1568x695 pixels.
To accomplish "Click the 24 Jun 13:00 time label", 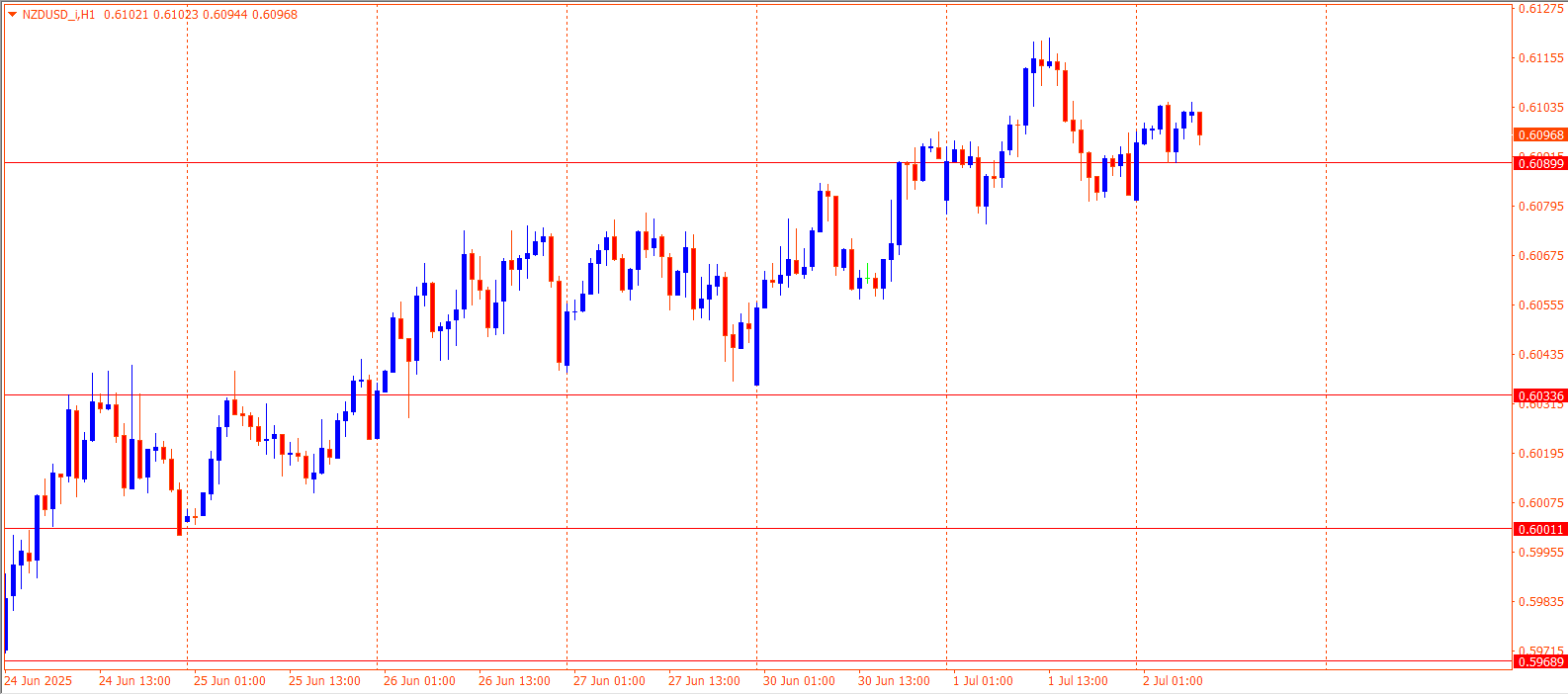I will point(134,681).
